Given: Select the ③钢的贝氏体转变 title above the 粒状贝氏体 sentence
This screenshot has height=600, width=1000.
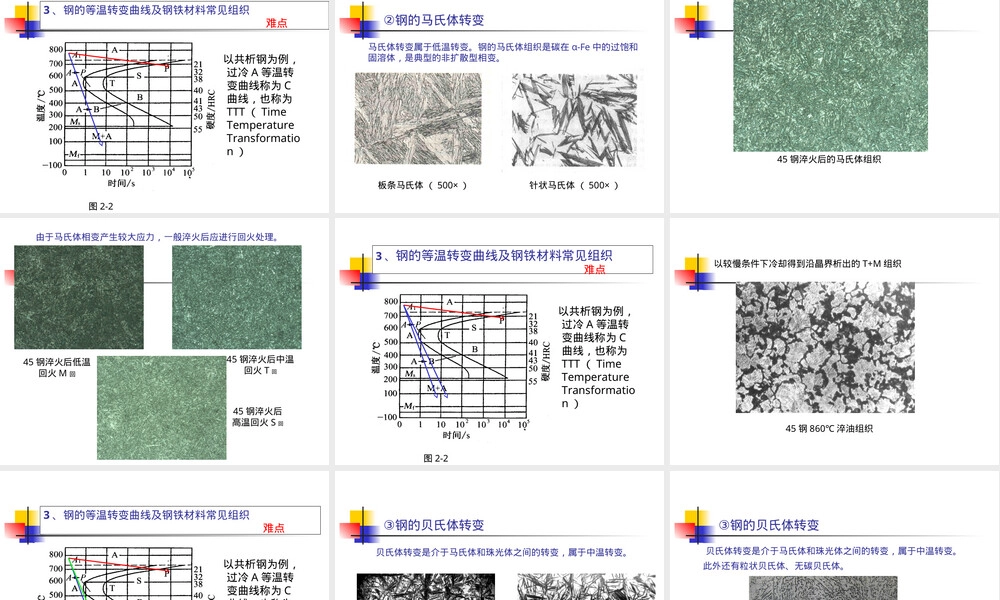Looking at the screenshot, I should pyautogui.click(x=768, y=525).
